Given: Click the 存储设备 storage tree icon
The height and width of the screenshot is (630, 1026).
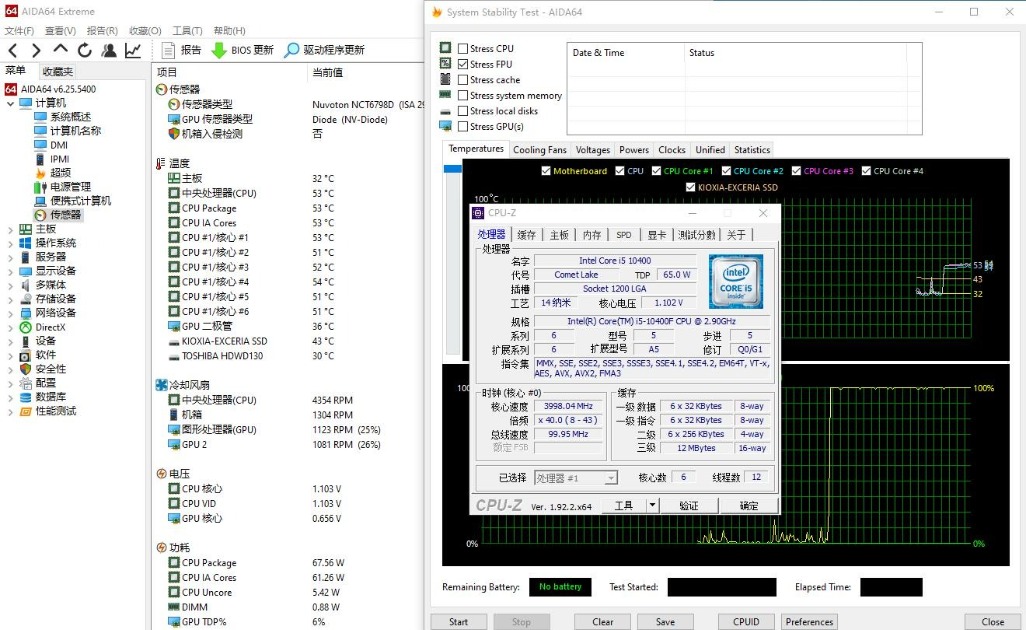Looking at the screenshot, I should (26, 299).
